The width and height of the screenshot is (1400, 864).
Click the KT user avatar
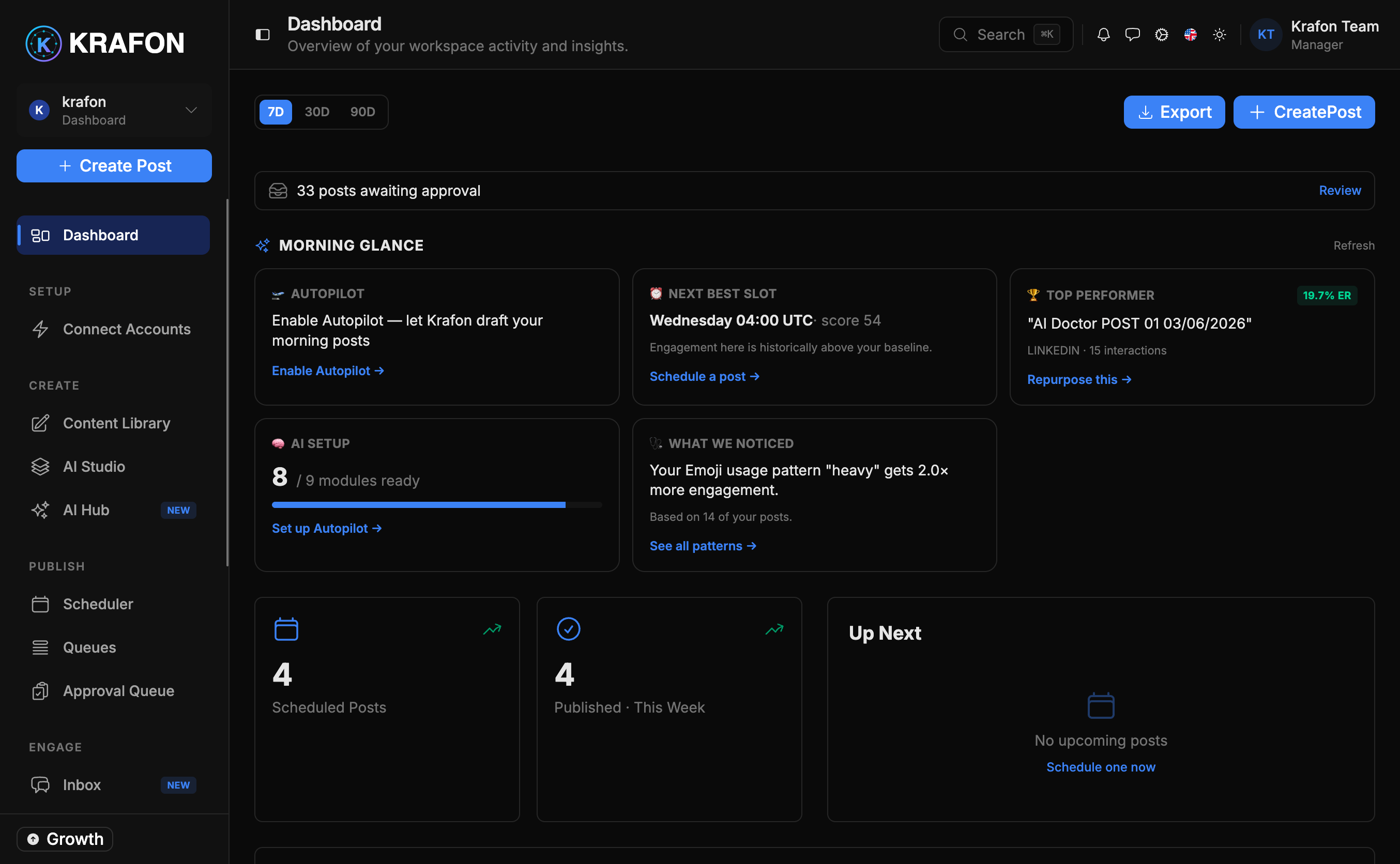click(1266, 35)
